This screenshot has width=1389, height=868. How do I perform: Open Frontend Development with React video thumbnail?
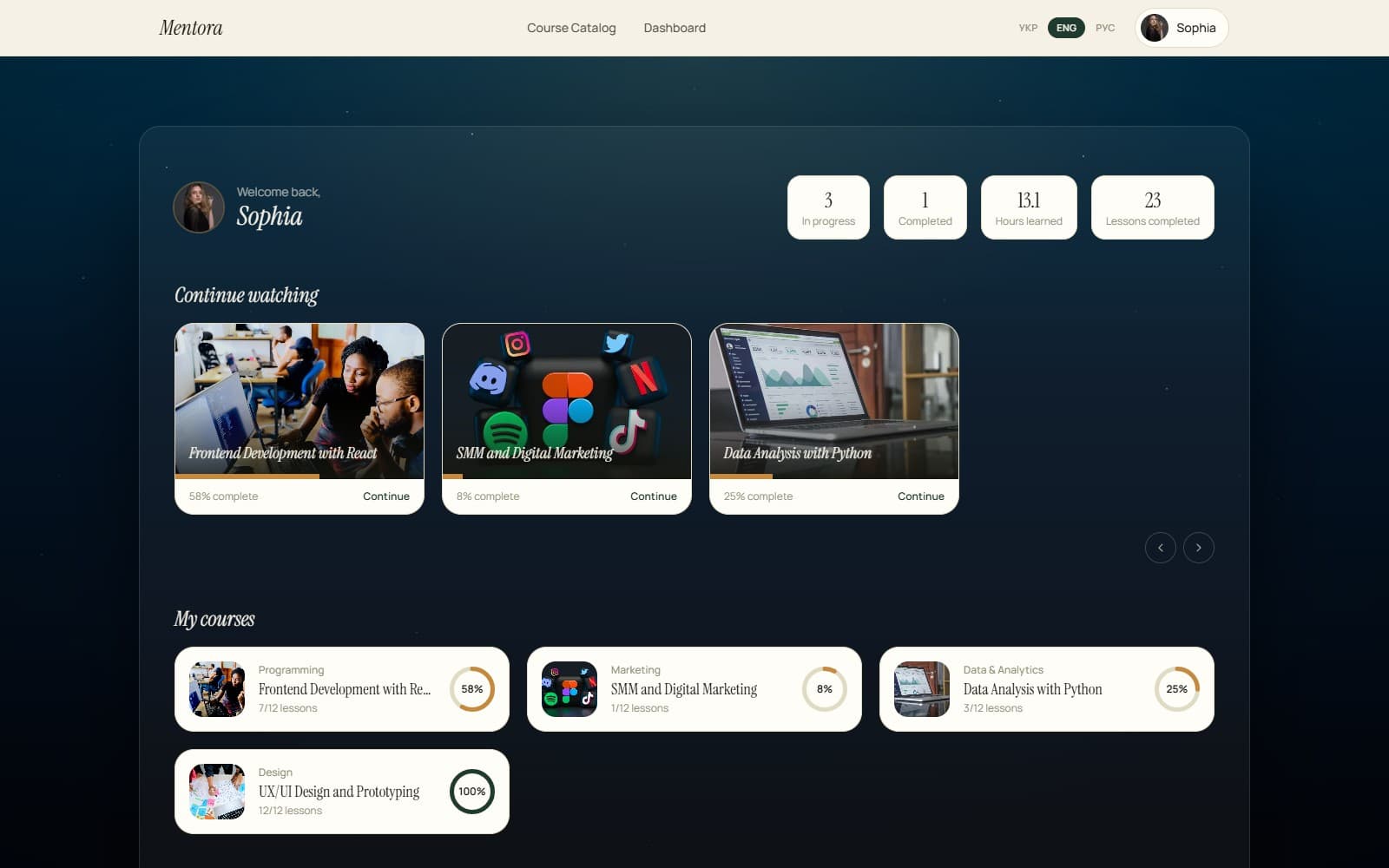pos(300,399)
